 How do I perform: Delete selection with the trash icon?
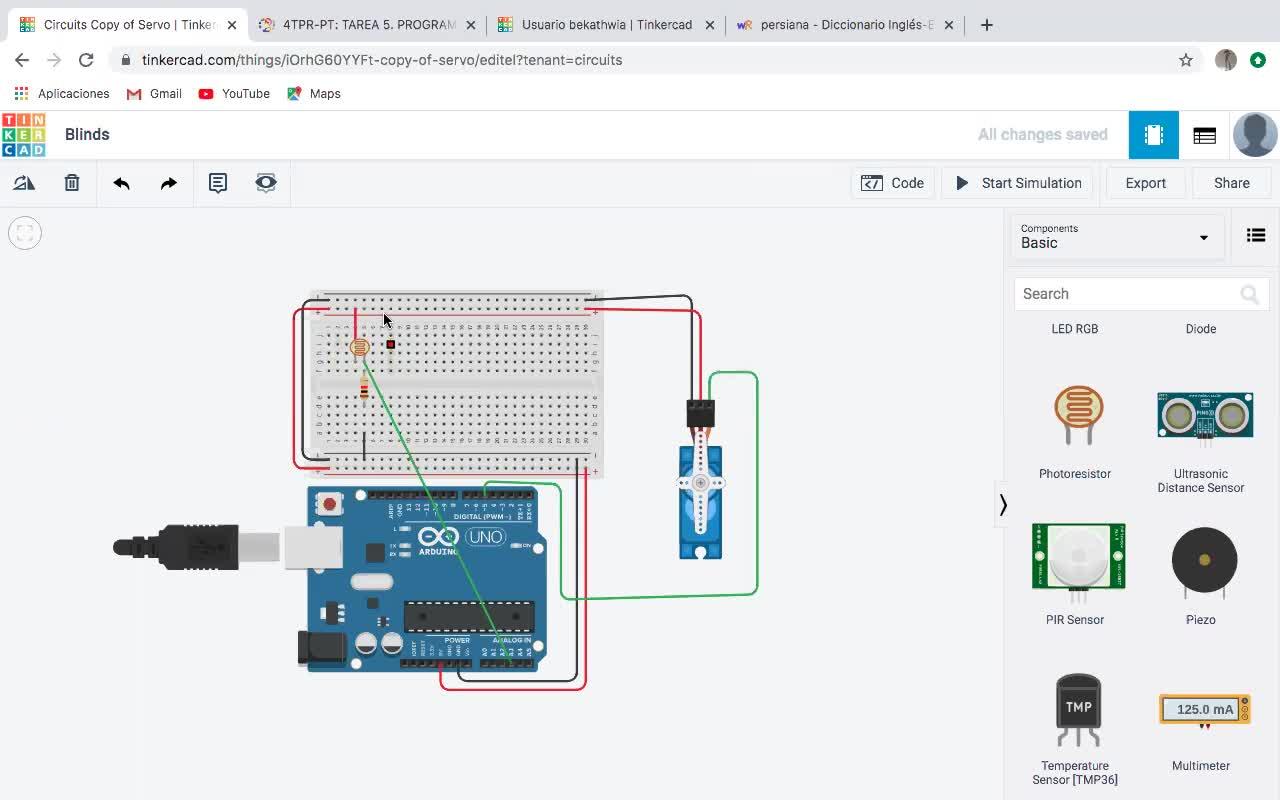coord(72,183)
